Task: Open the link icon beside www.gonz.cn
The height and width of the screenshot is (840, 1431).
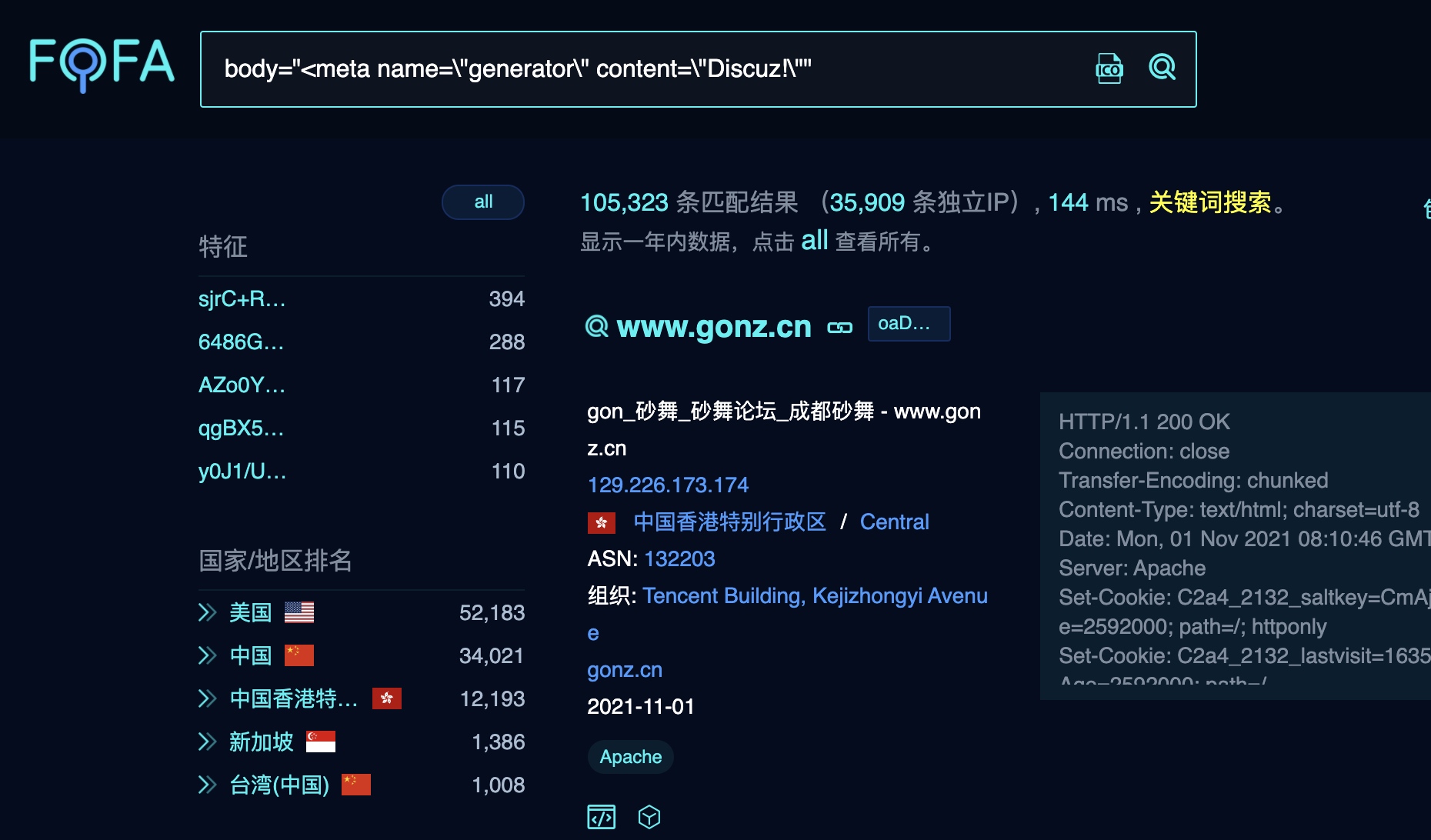Action: click(839, 328)
